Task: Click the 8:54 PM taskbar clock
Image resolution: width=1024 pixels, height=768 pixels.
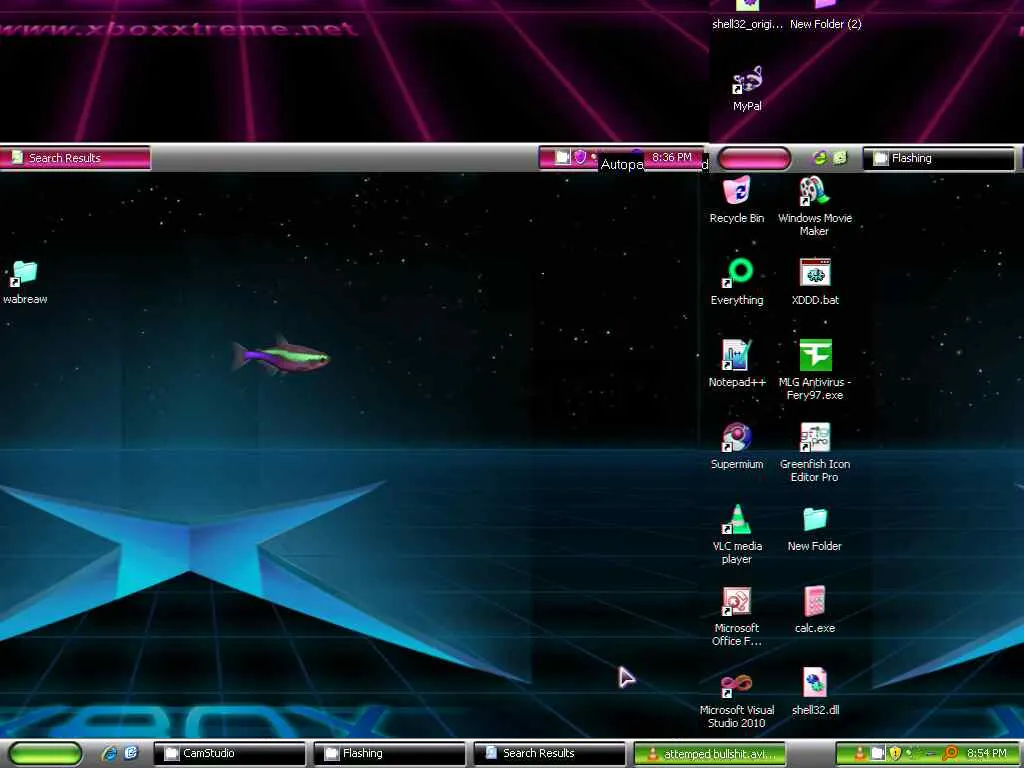Action: coord(987,754)
